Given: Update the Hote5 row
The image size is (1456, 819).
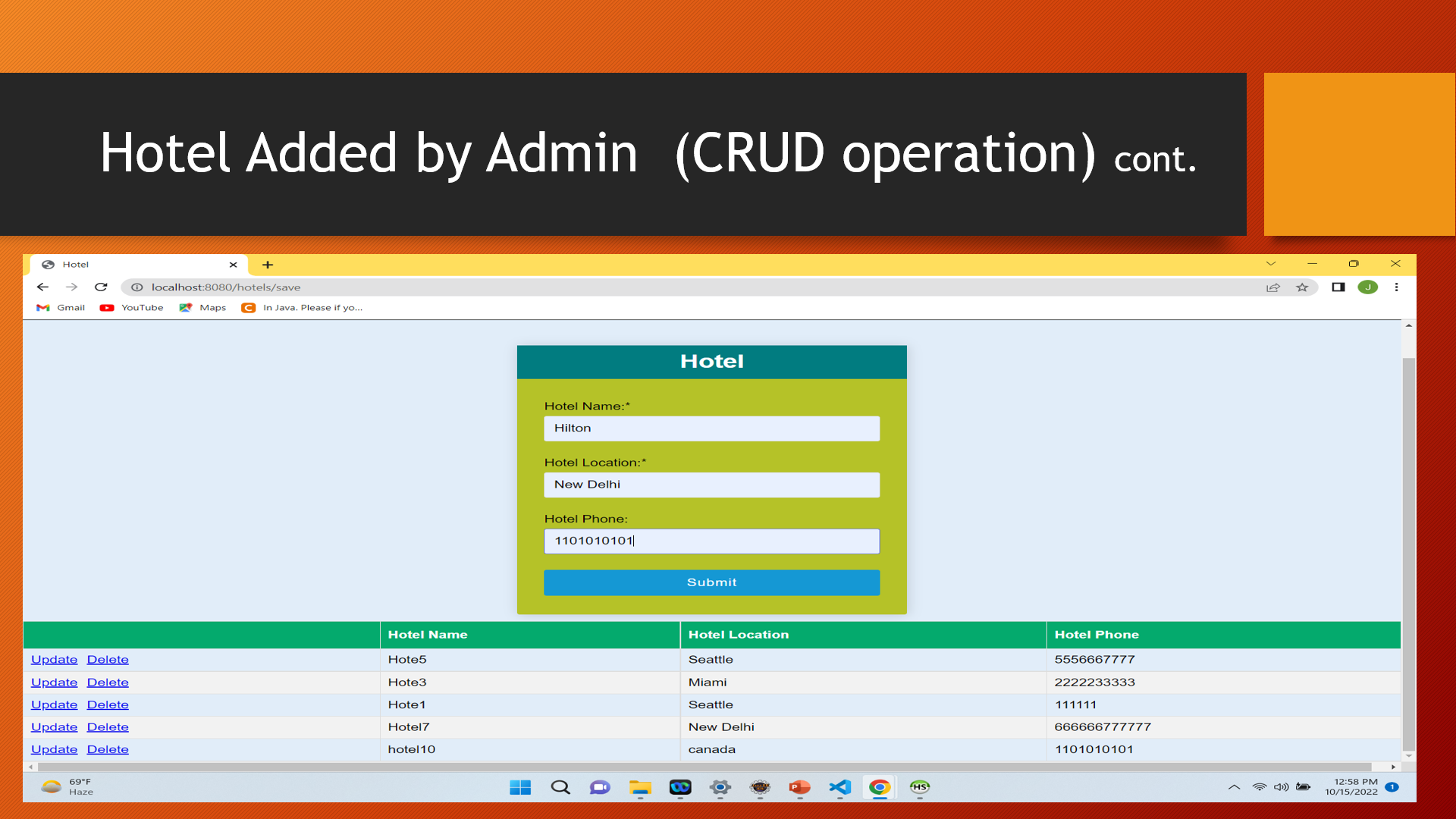Looking at the screenshot, I should [x=54, y=660].
